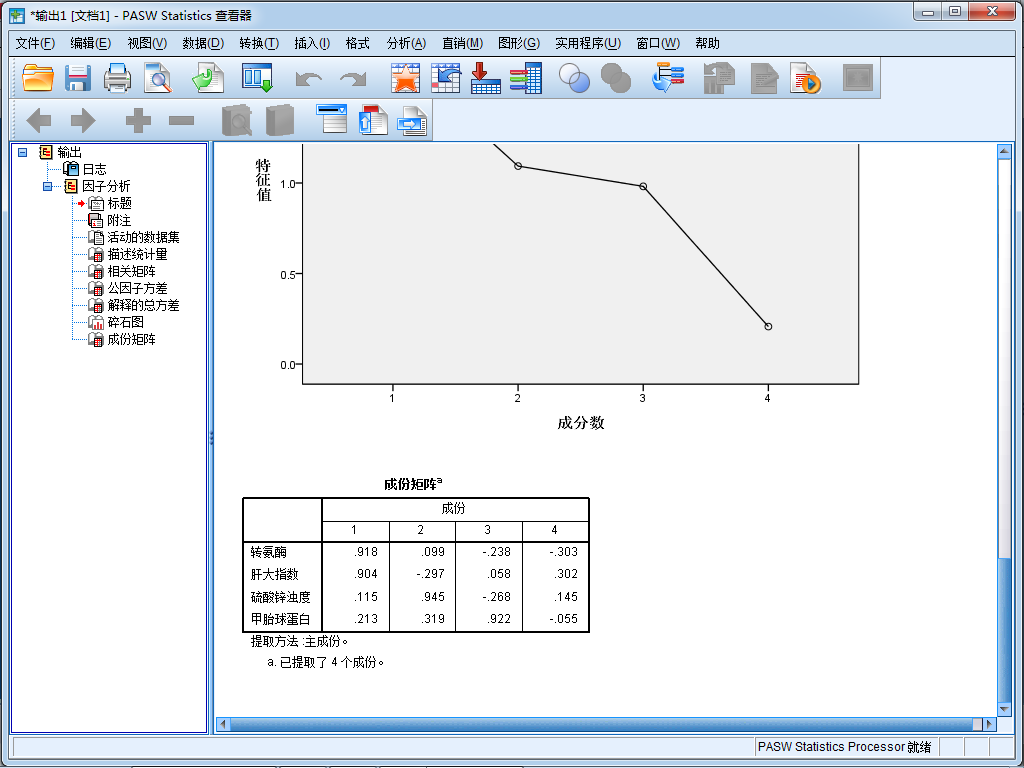Click the gray book with magnifier icon

point(236,120)
